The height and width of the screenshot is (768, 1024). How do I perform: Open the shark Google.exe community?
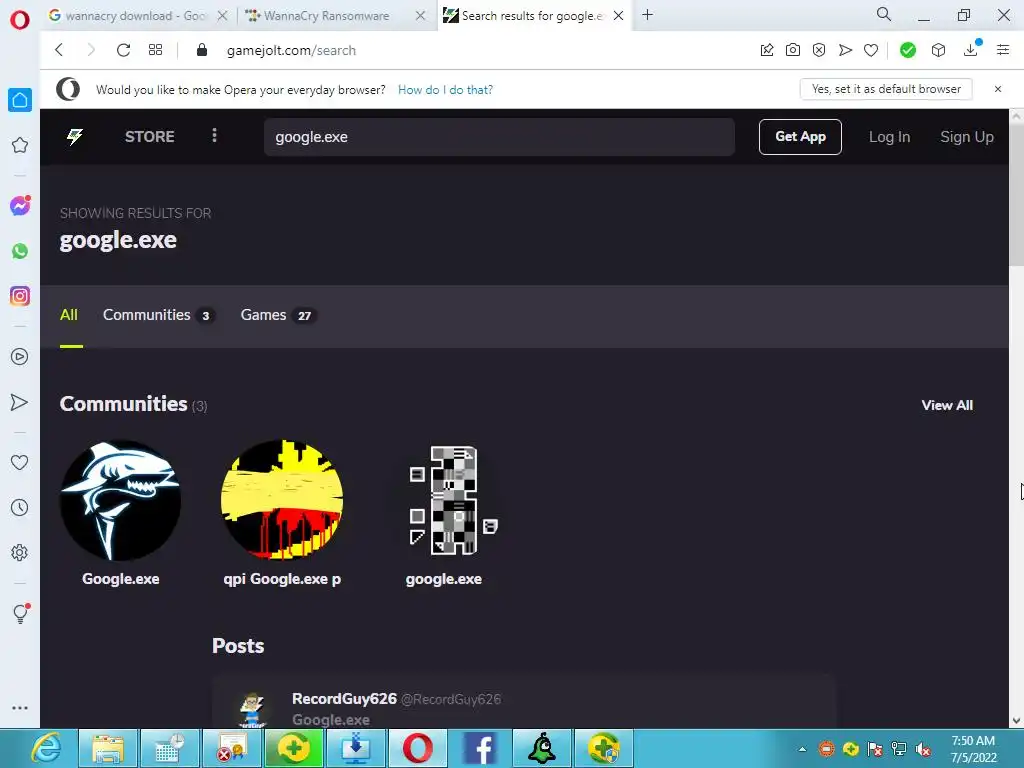coord(121,500)
